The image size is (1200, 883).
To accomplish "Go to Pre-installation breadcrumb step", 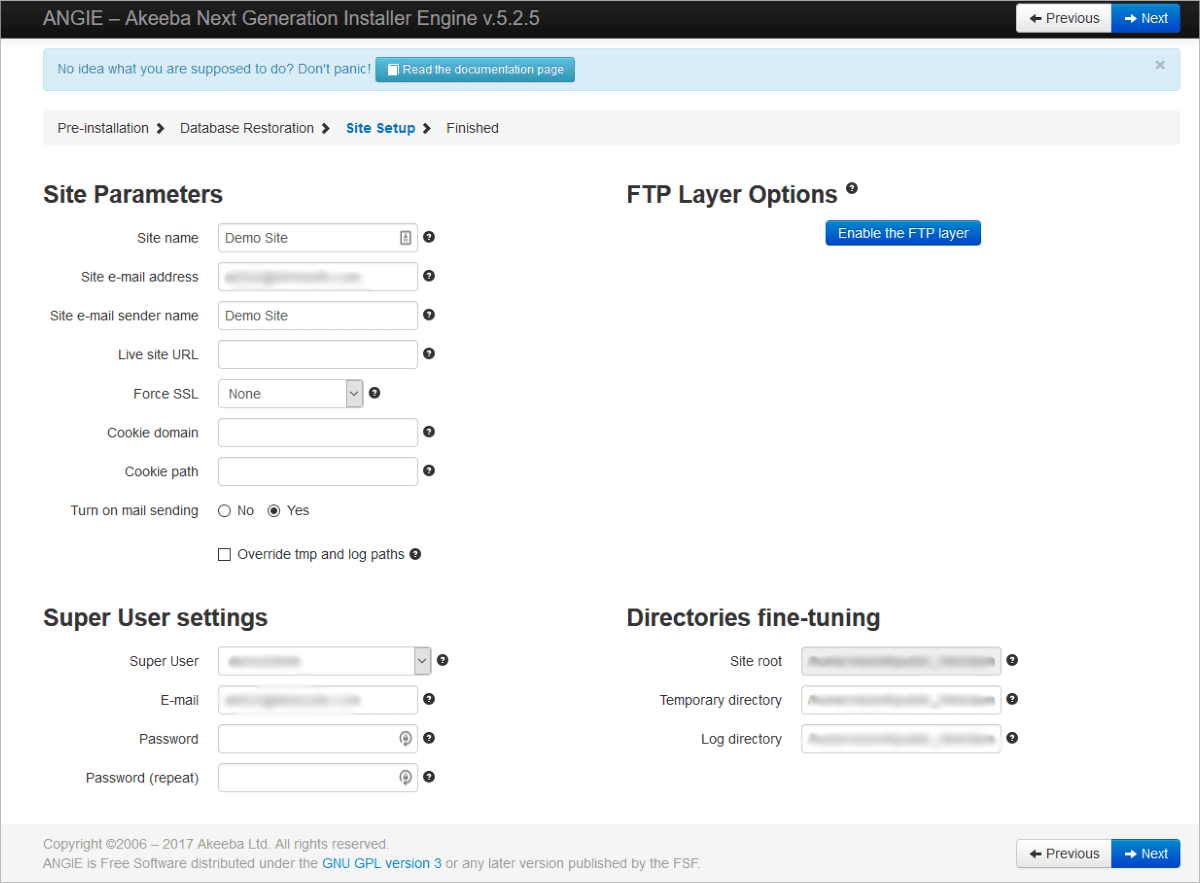I will click(x=103, y=128).
